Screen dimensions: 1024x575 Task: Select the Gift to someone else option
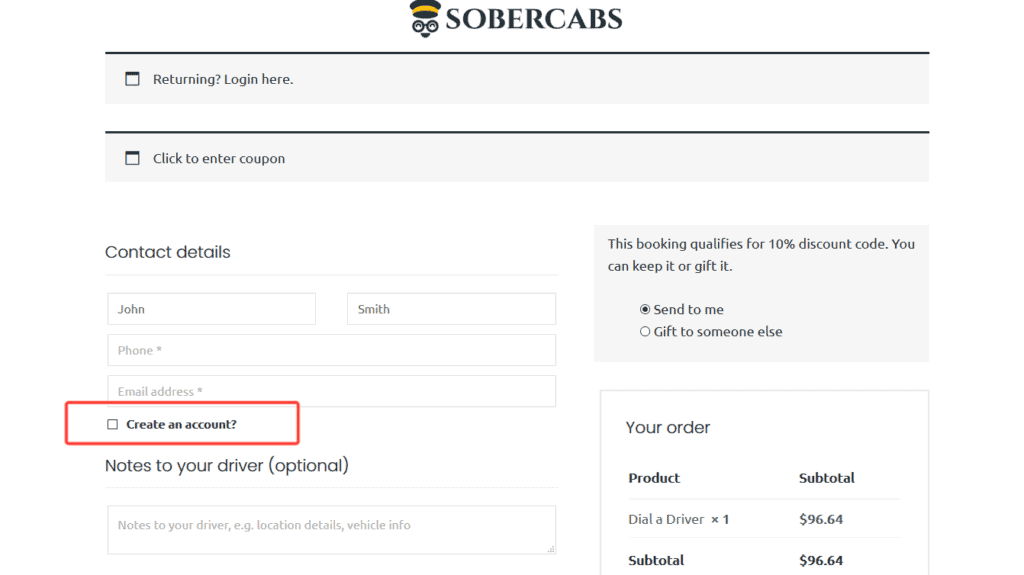(645, 332)
